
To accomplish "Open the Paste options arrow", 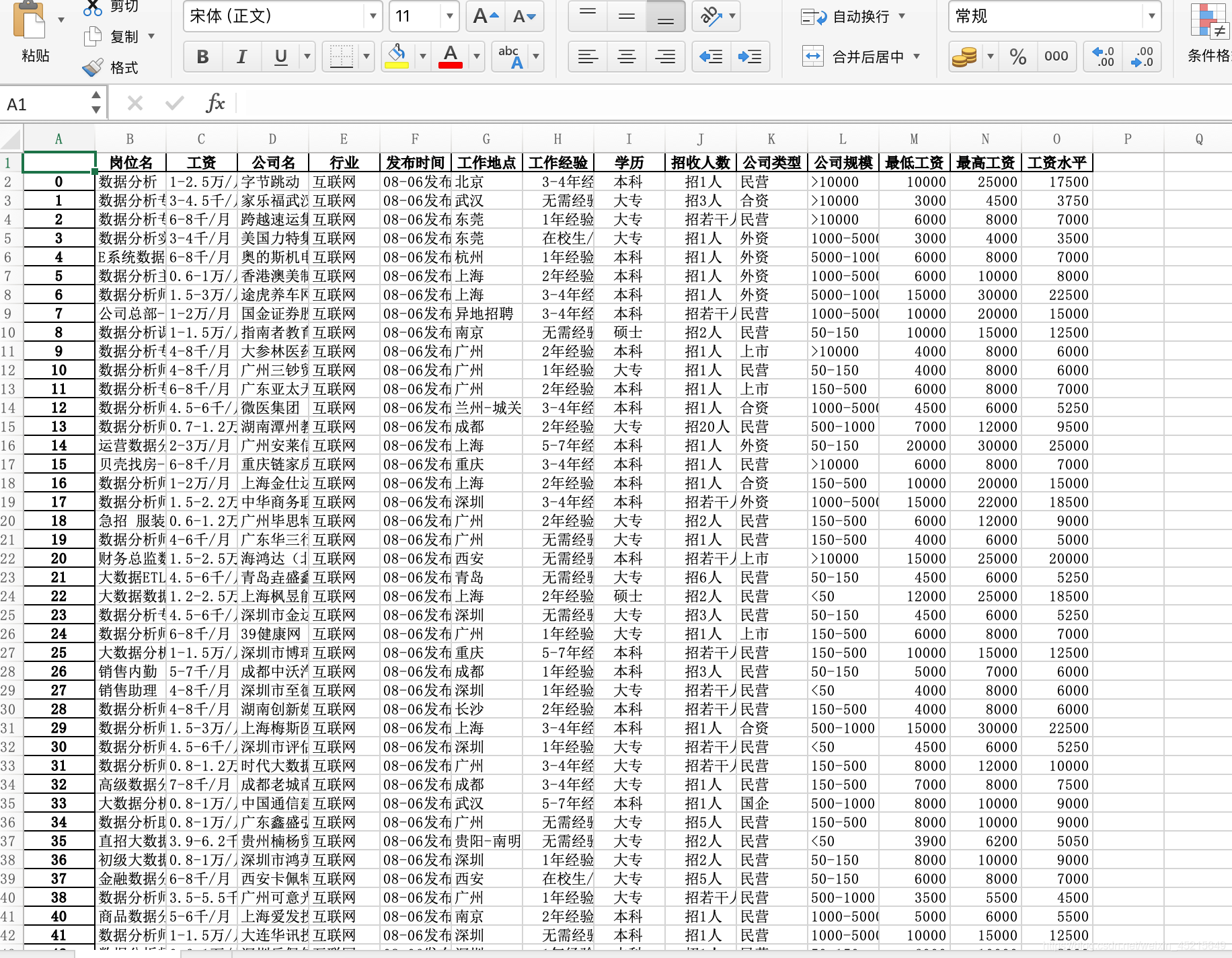I will coord(61,20).
